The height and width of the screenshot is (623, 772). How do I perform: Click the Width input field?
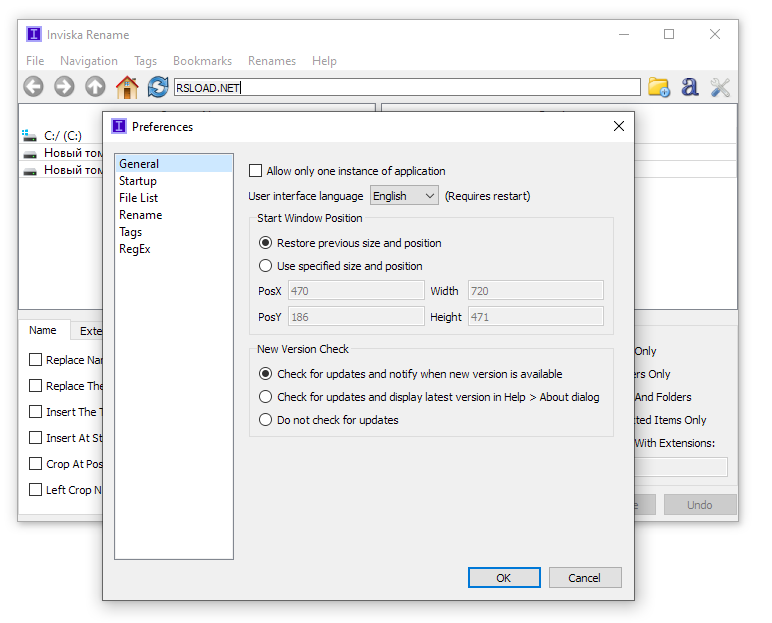point(536,291)
